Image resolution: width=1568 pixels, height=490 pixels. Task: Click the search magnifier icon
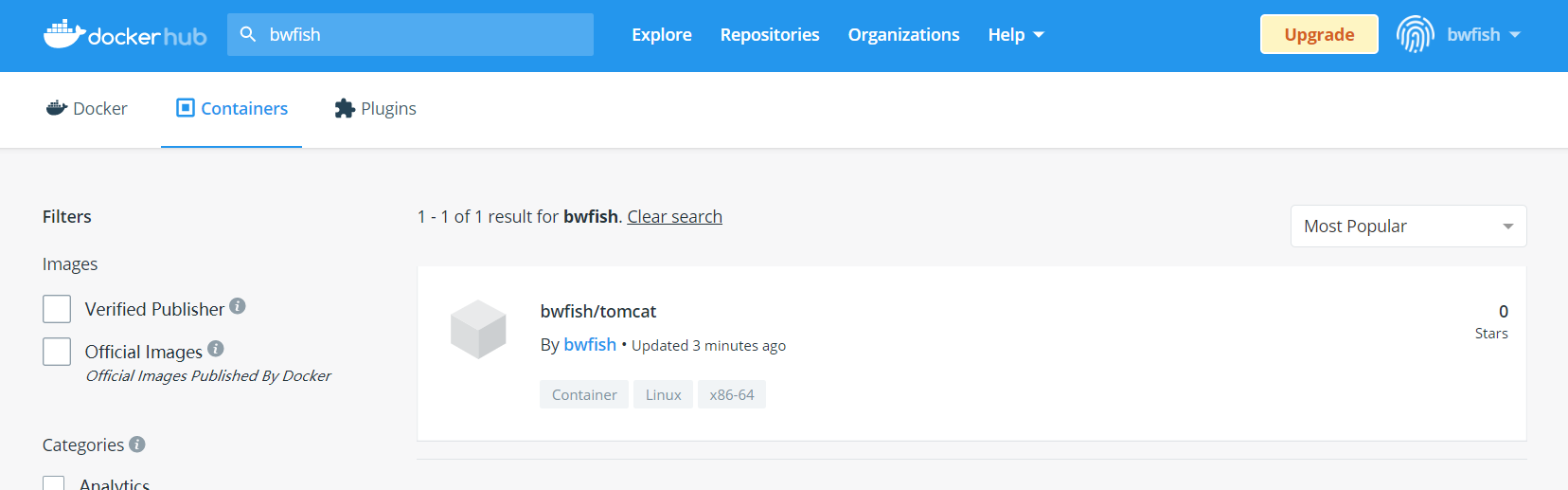coord(248,34)
